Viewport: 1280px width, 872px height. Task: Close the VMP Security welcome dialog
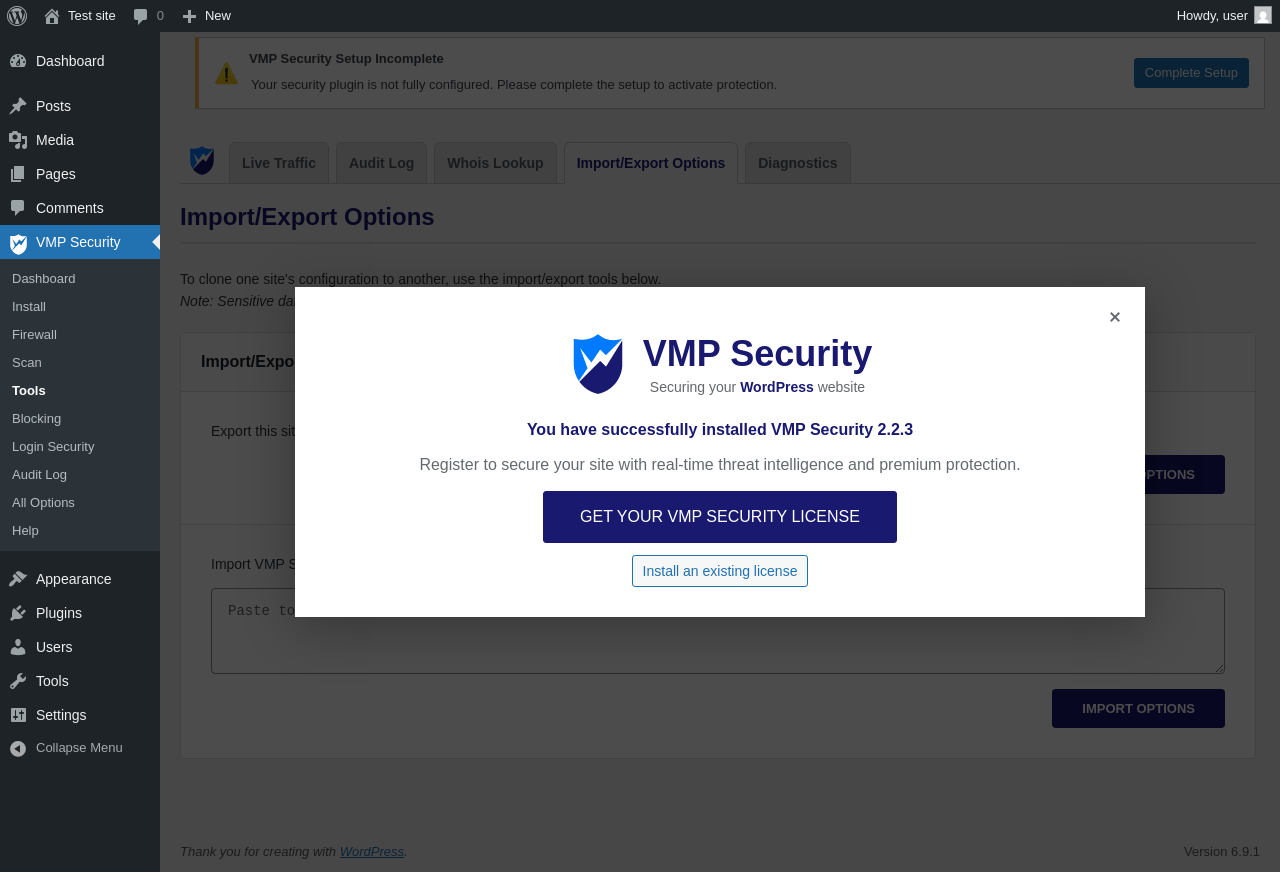[1115, 317]
